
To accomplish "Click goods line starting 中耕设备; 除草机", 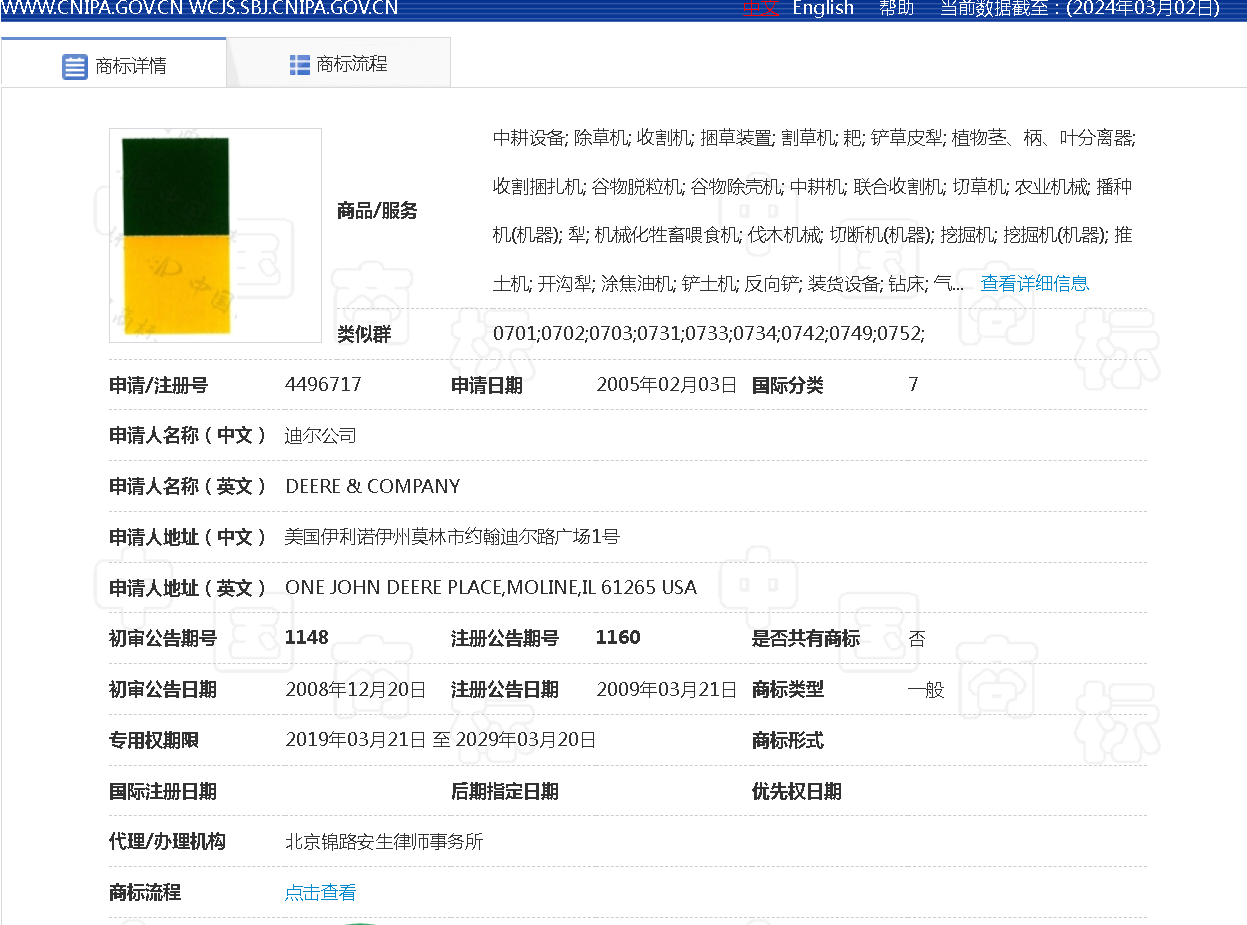I will (x=814, y=138).
